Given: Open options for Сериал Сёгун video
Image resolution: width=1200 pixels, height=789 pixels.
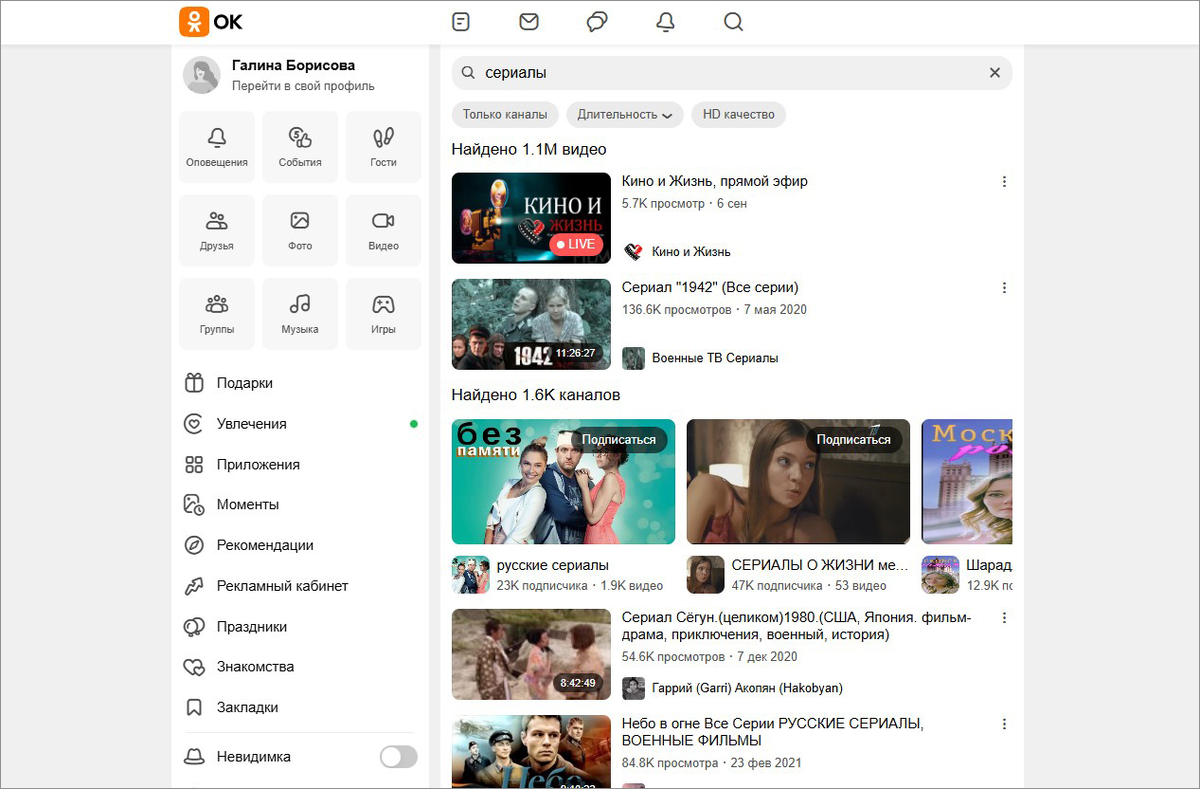Looking at the screenshot, I should point(1004,618).
